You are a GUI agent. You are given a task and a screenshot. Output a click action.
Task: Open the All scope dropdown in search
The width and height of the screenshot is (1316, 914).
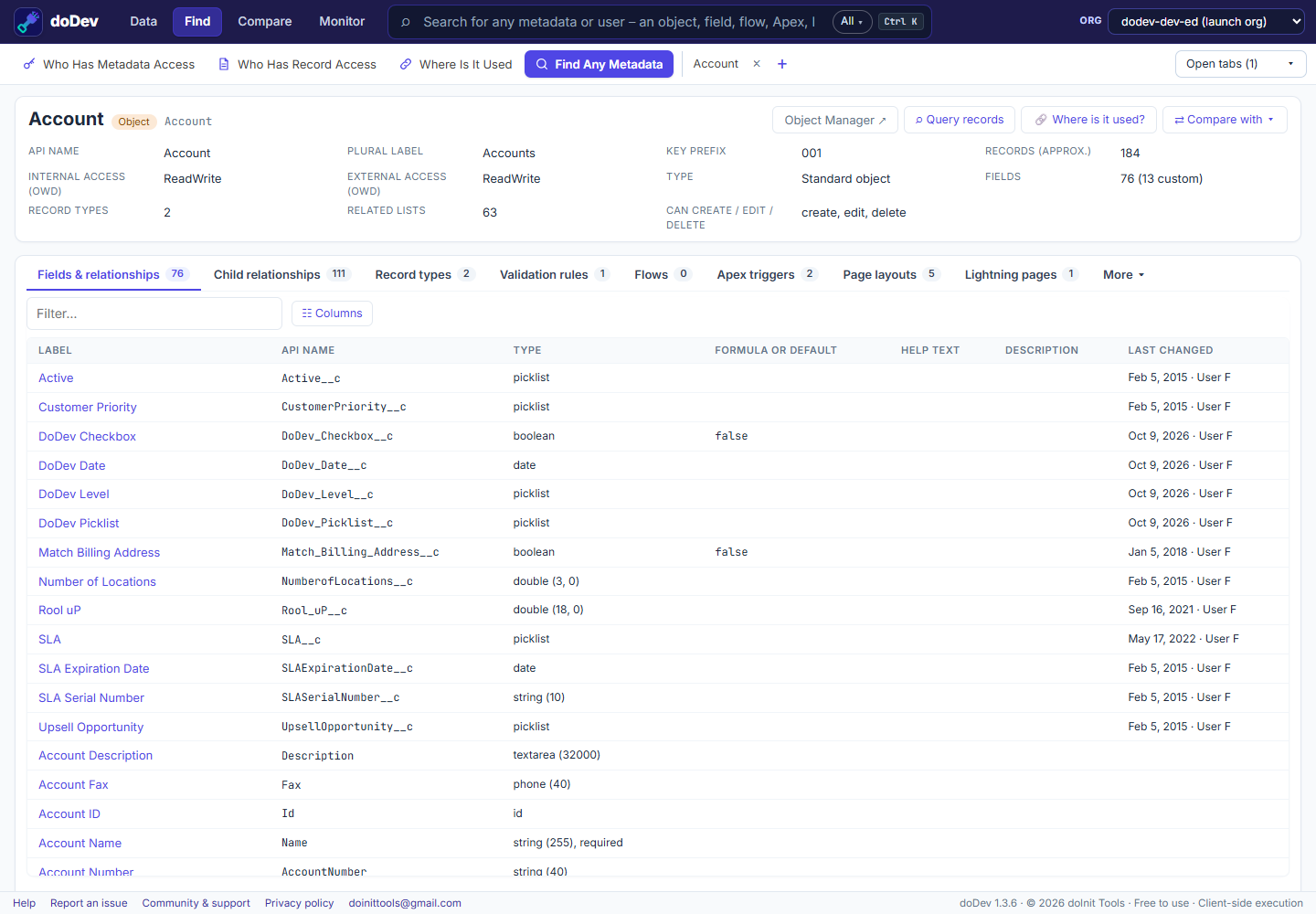tap(852, 22)
